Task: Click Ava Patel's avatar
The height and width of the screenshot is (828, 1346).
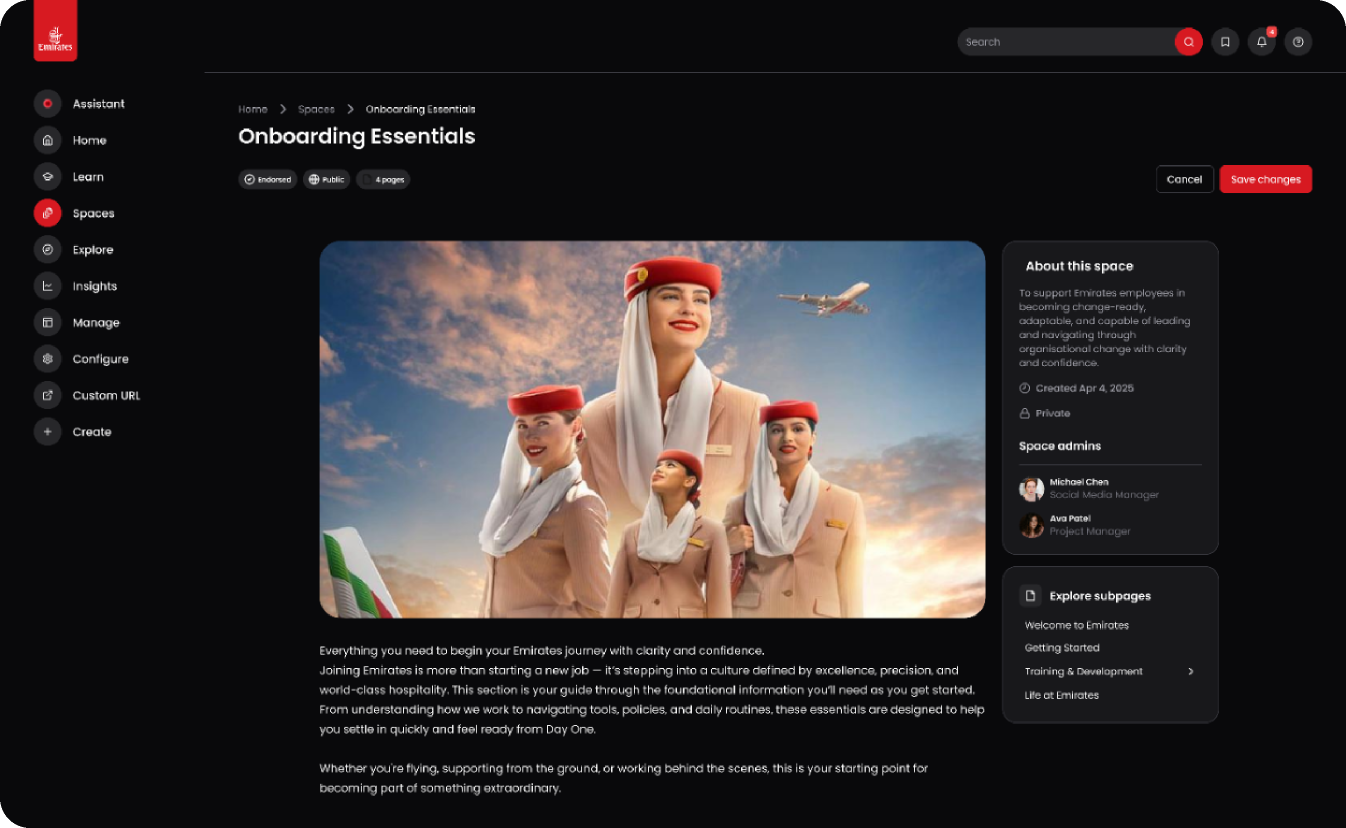Action: 1031,525
